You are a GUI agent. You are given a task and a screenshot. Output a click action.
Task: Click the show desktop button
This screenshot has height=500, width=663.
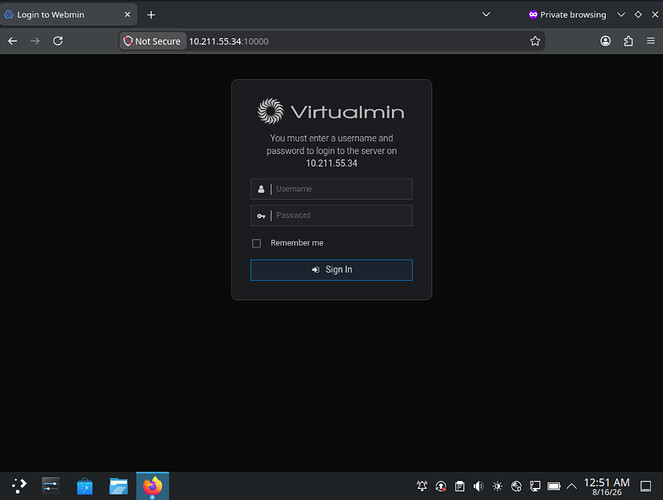click(646, 486)
